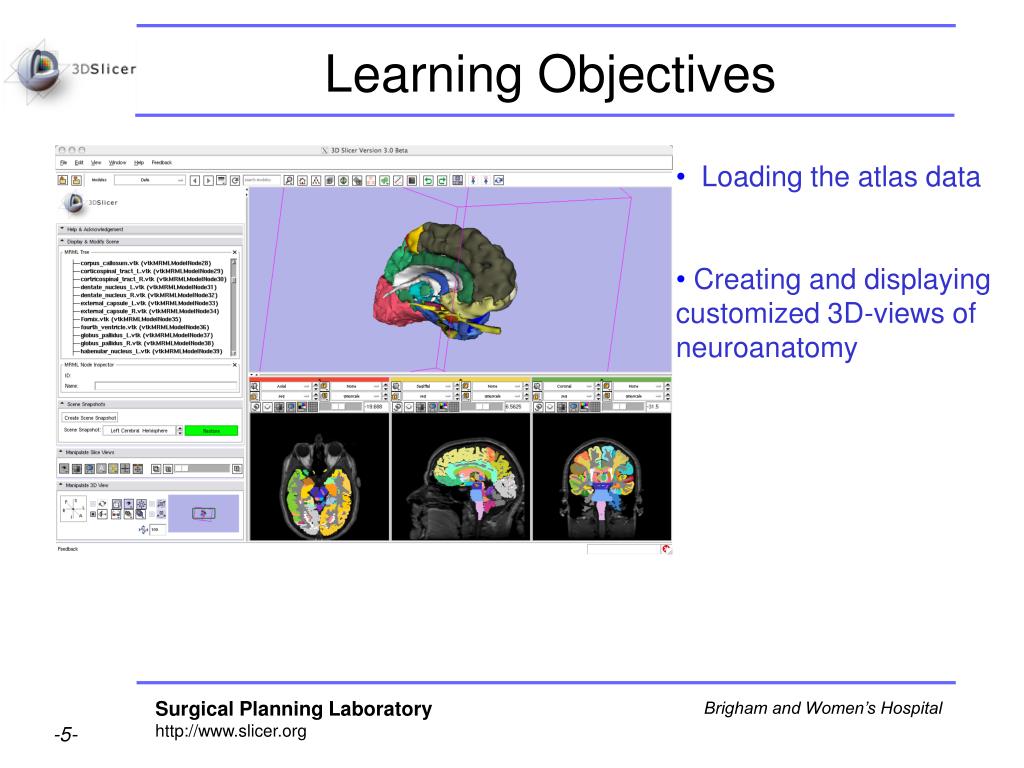Image resolution: width=1024 pixels, height=768 pixels.
Task: Click the spin circular-arrows icon in Manipulate 3D View
Action: [103, 504]
